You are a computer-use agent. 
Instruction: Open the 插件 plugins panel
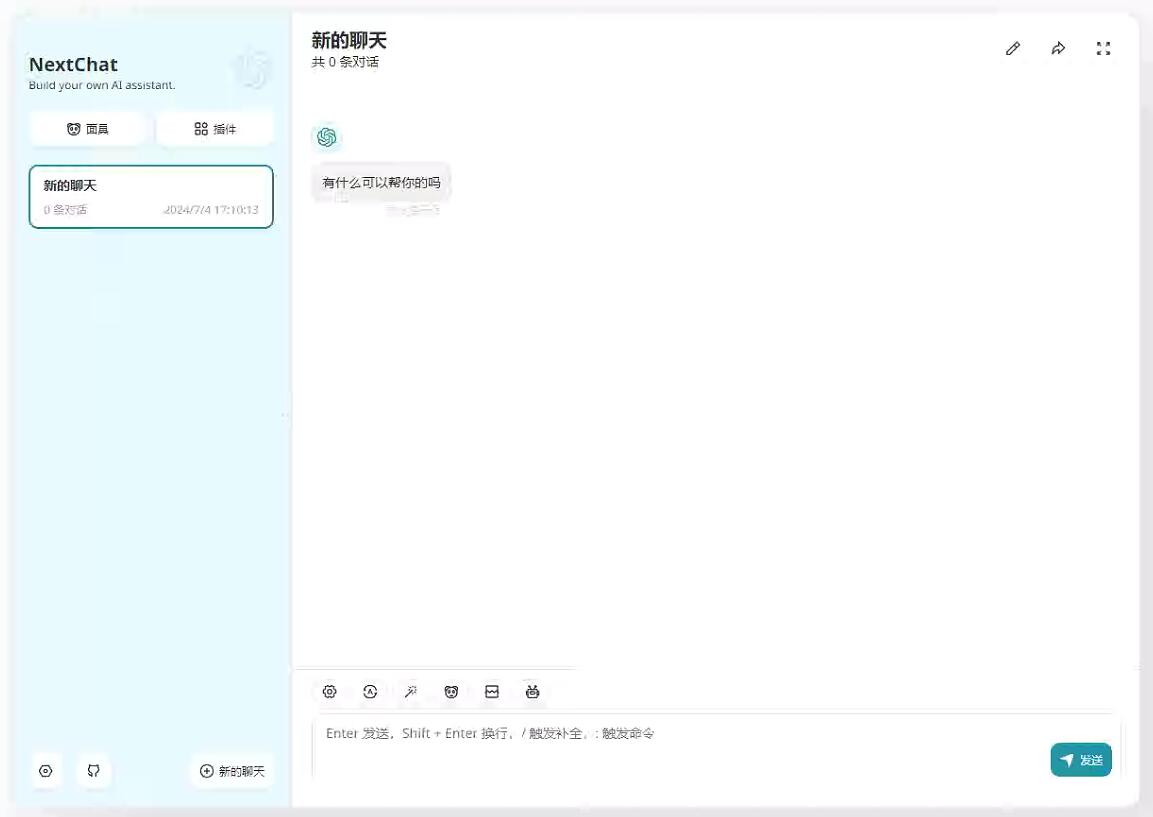pos(215,128)
